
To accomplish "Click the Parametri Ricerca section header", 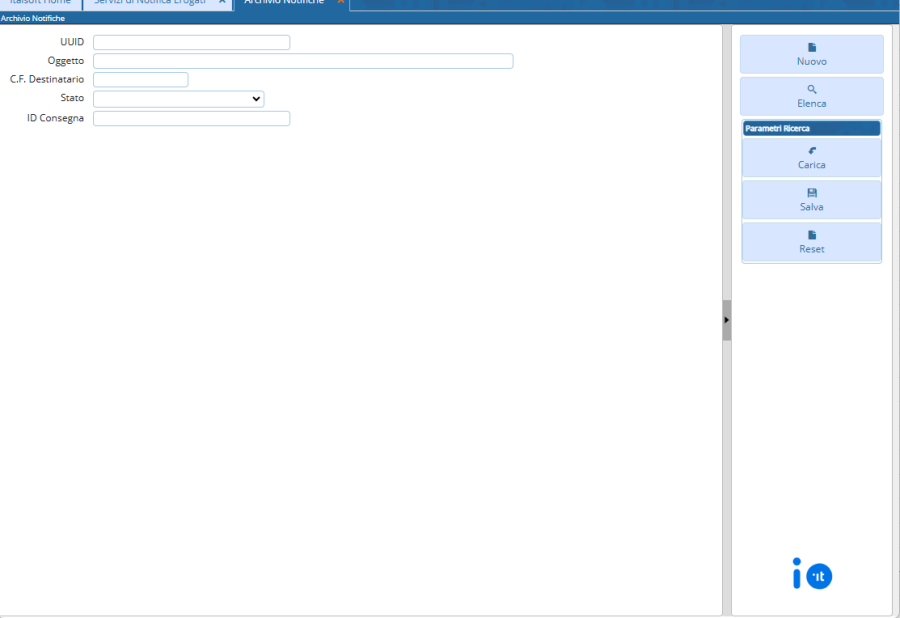I will (x=811, y=129).
